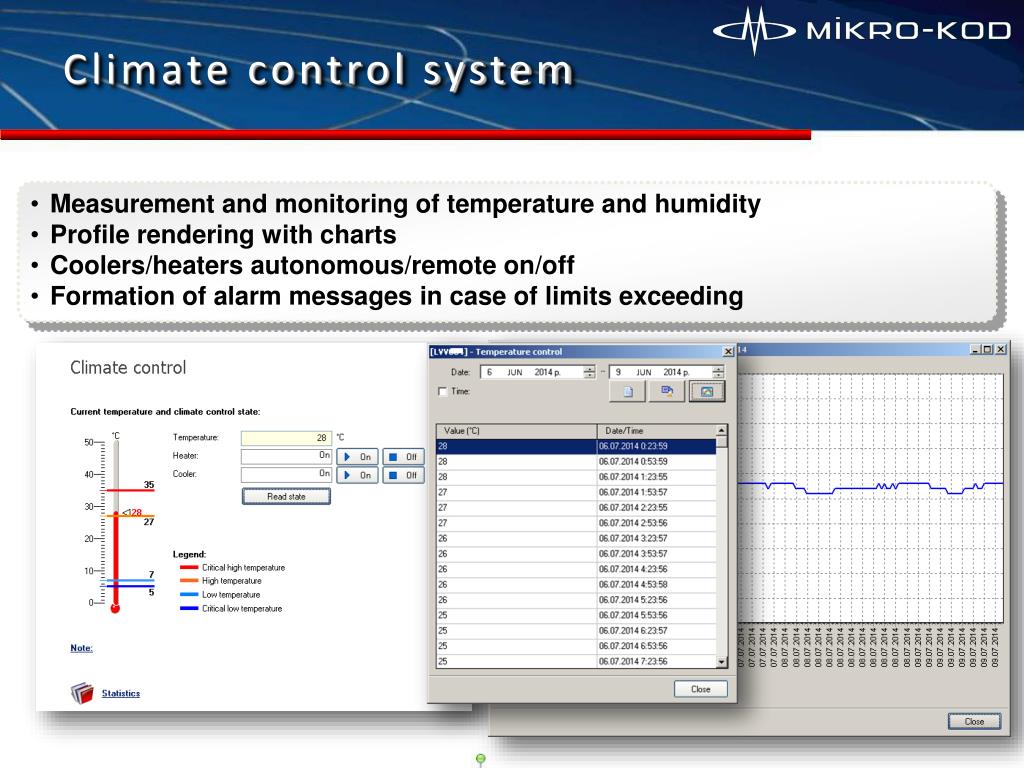Select row 06.07.2014 2:53:56
Screen dimensions: 1024x768
576,523
